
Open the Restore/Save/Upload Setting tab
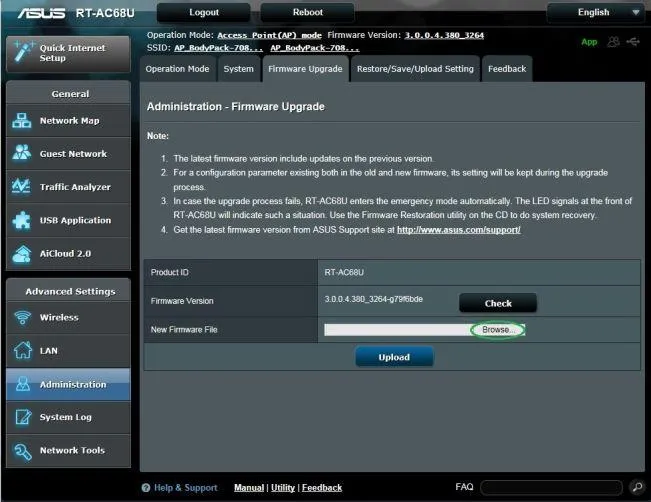tap(415, 69)
